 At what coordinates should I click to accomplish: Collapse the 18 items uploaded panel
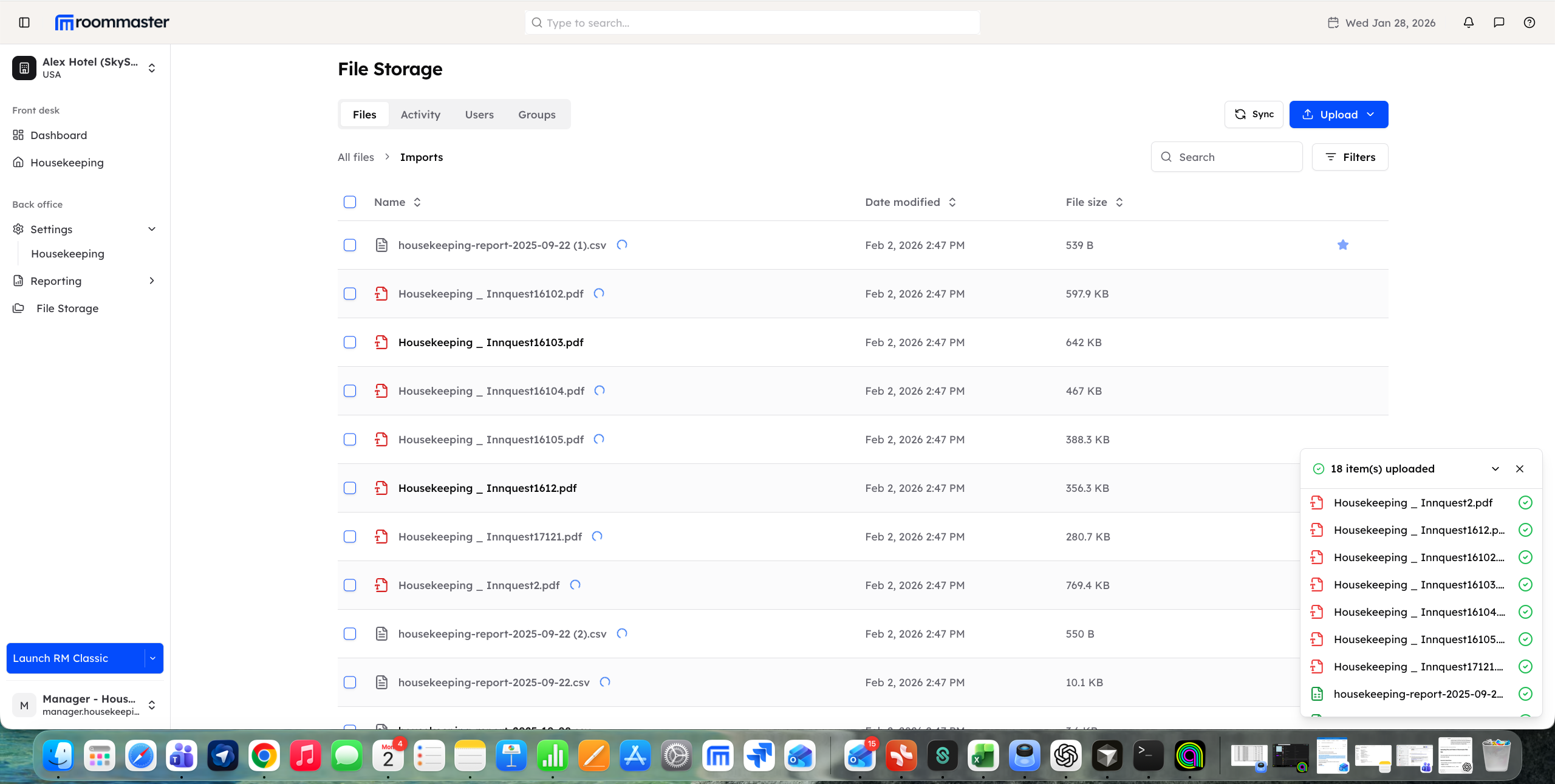tap(1495, 469)
